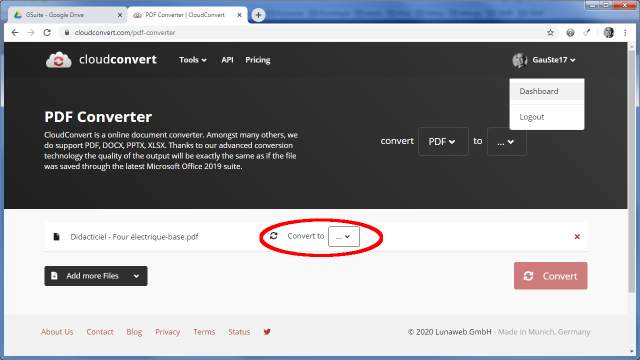Expand the Add more Files arrow
Viewport: 640px width, 360px height.
(x=136, y=276)
